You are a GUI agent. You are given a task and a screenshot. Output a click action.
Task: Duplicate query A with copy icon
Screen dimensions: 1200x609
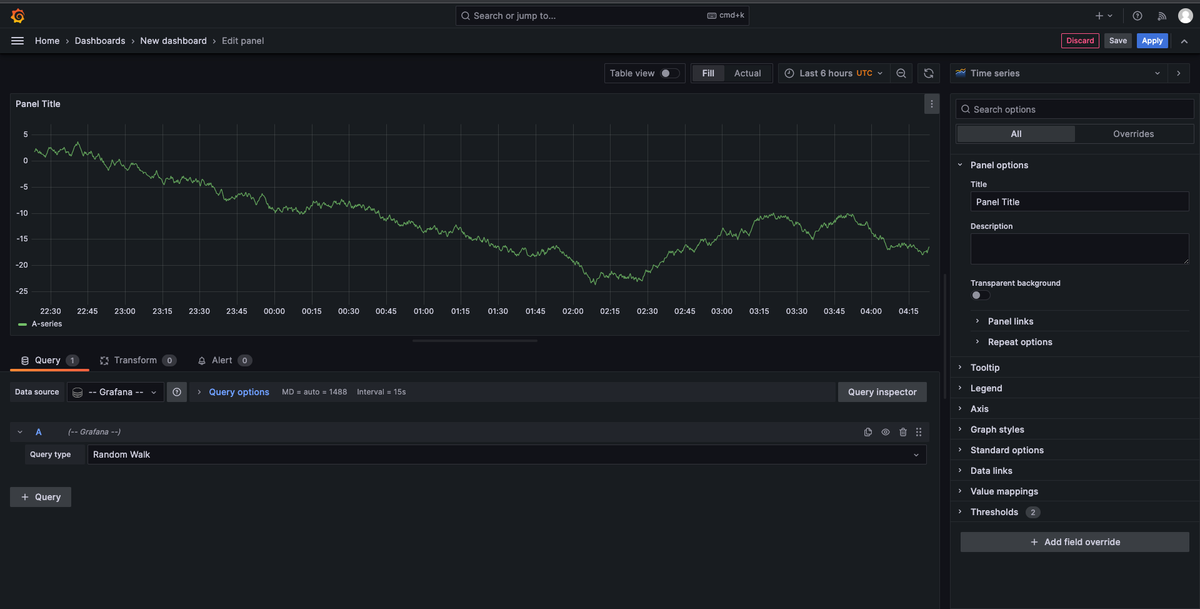(868, 432)
